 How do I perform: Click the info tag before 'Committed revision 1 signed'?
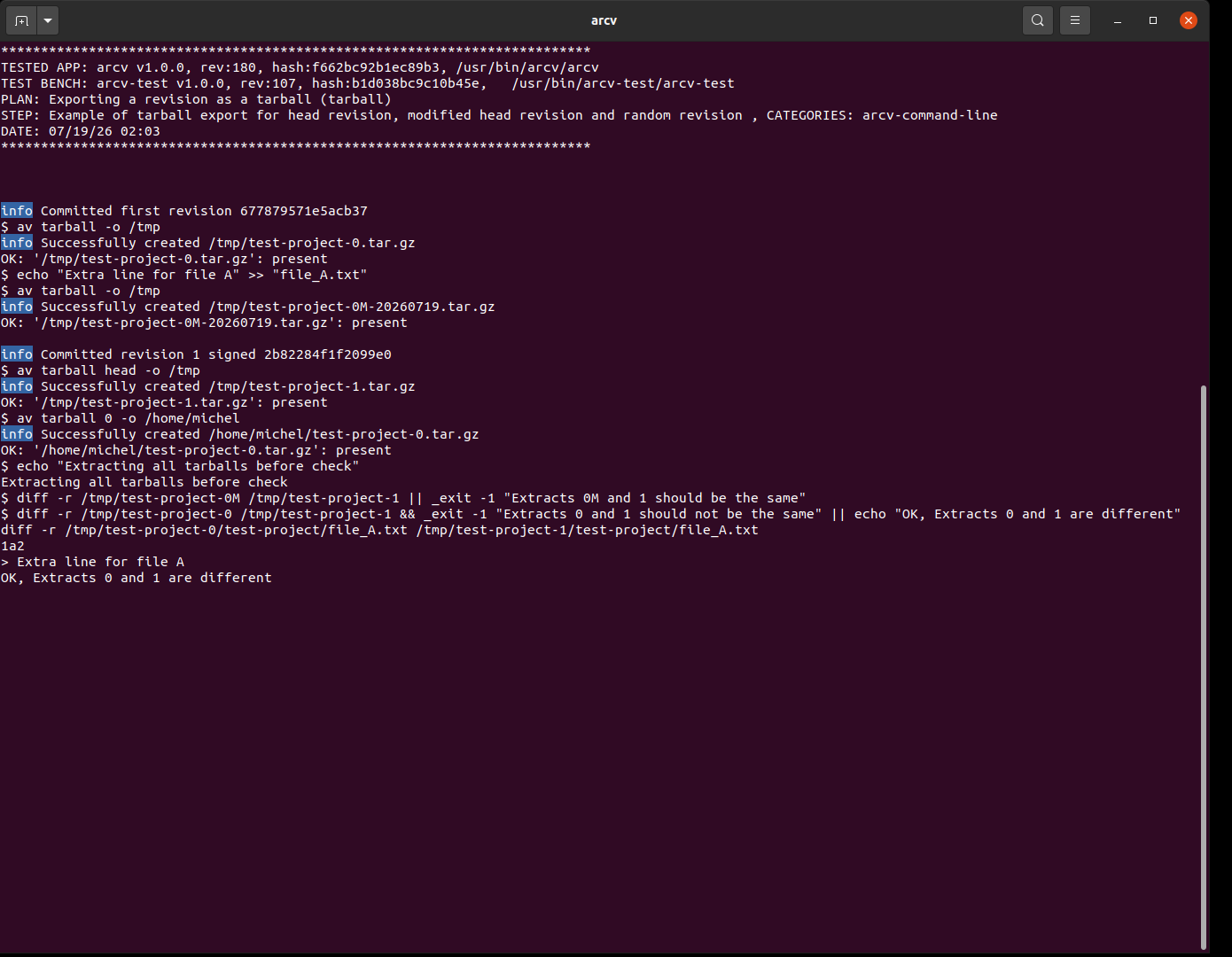pyautogui.click(x=17, y=354)
